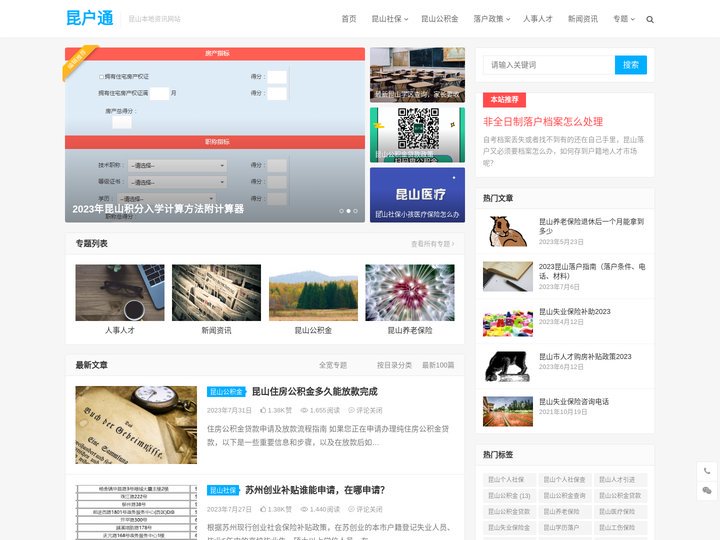
Task: Click the WeChat icon in the floating sidebar
Action: [x=707, y=490]
